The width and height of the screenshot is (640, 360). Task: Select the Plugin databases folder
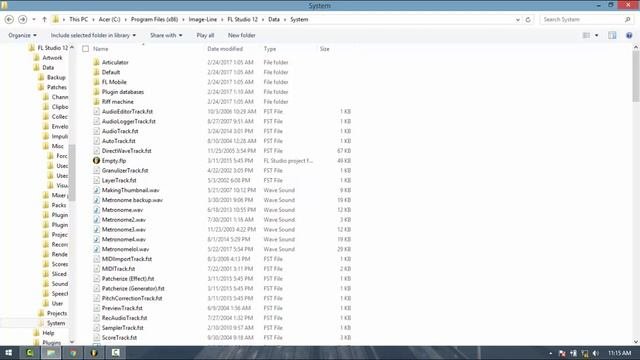[x=122, y=92]
